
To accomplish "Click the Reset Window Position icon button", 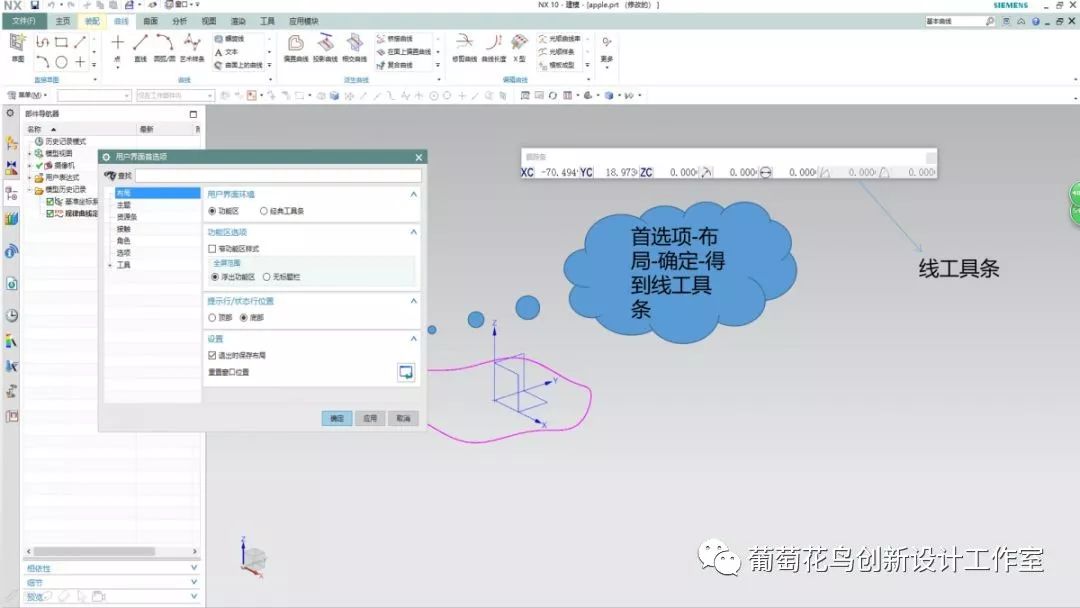I will [406, 373].
